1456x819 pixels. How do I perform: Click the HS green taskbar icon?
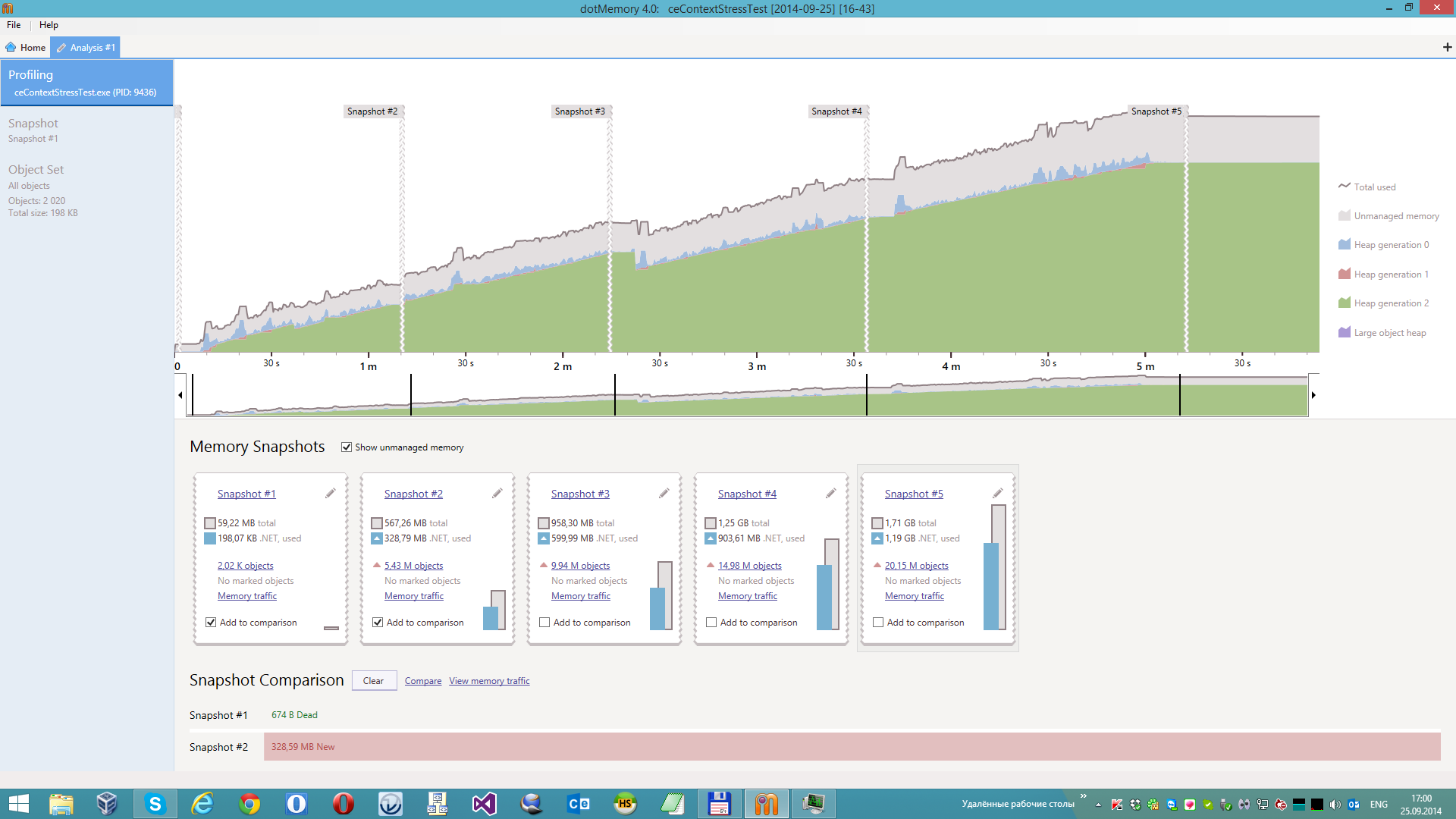pyautogui.click(x=625, y=804)
